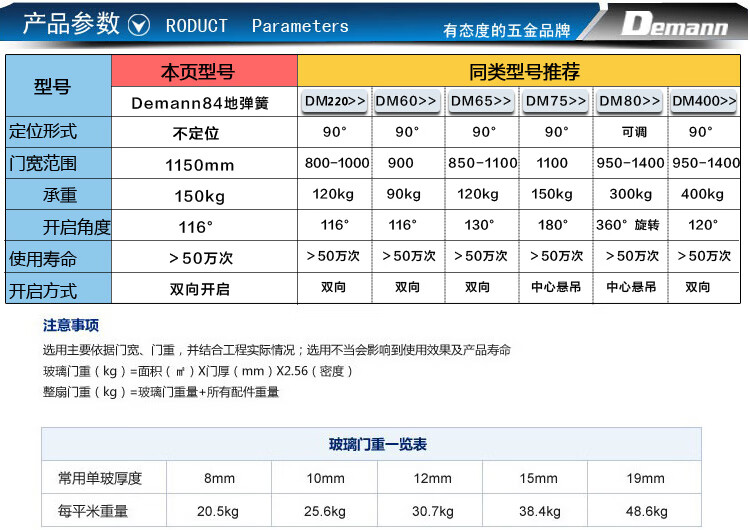Image resolution: width=750 pixels, height=530 pixels.
Task: Click the 注意事项 heading
Action: 71,325
